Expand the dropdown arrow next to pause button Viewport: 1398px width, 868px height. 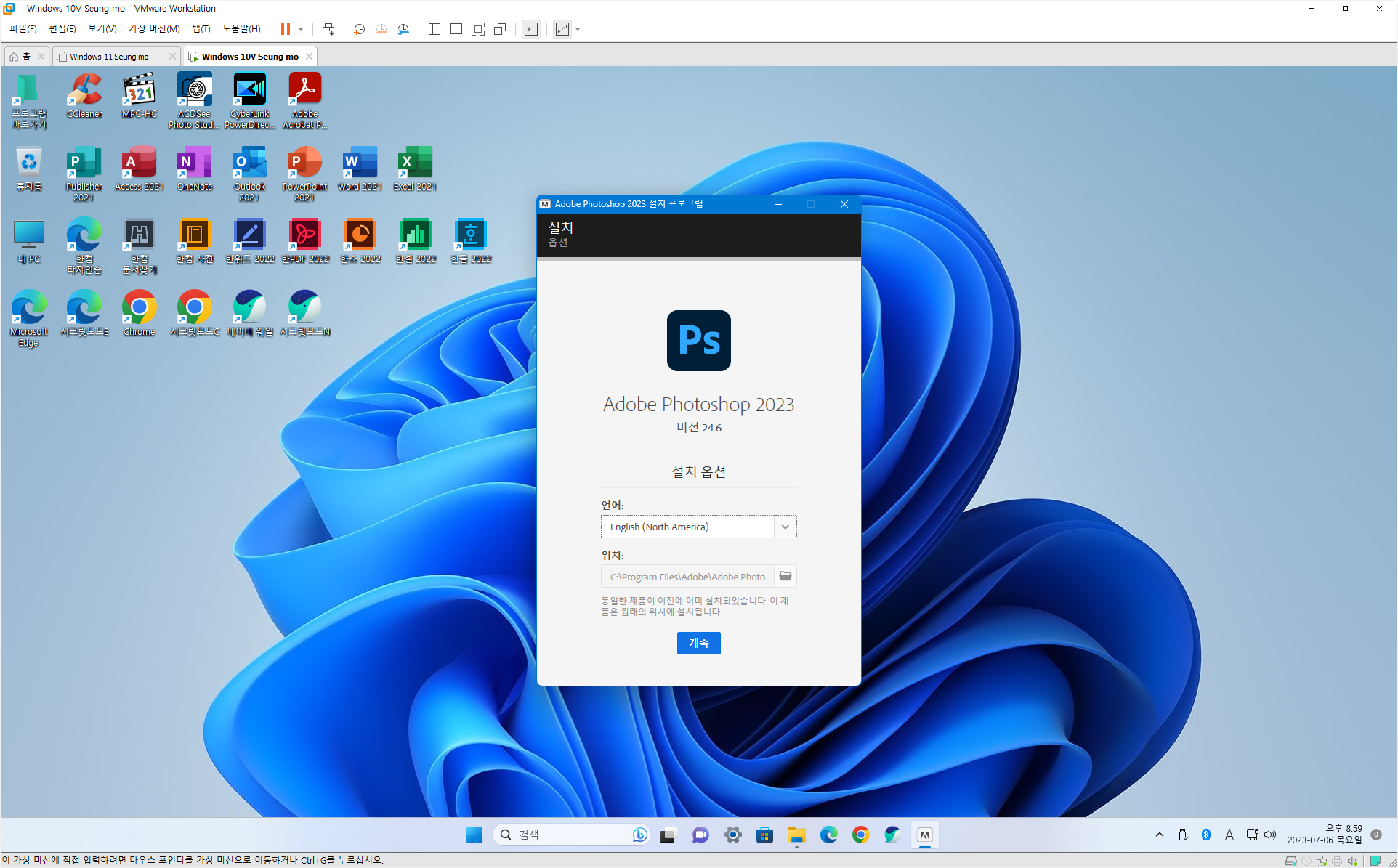pyautogui.click(x=301, y=29)
